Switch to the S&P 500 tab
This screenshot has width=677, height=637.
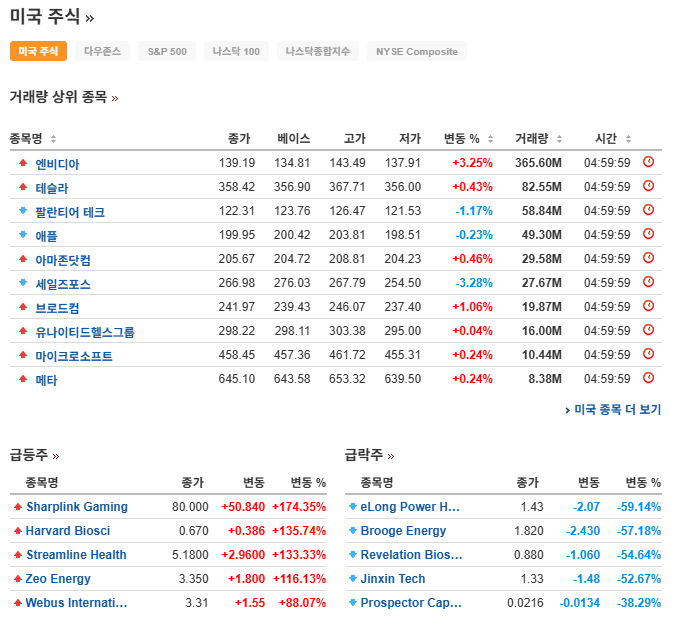coord(167,51)
